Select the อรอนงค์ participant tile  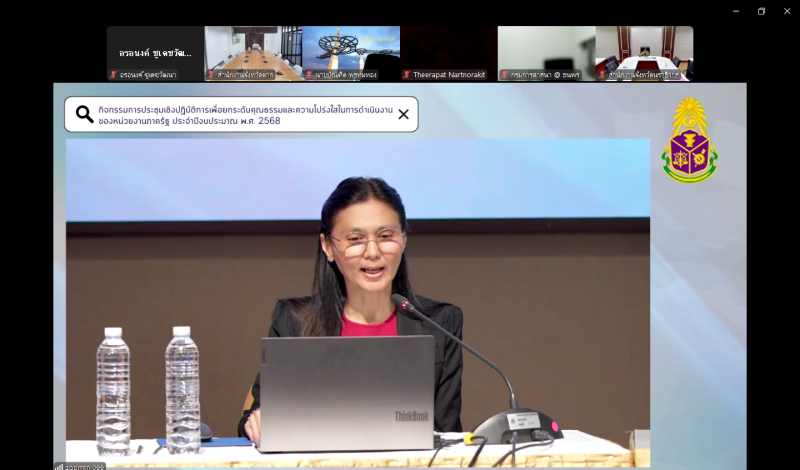(x=155, y=50)
